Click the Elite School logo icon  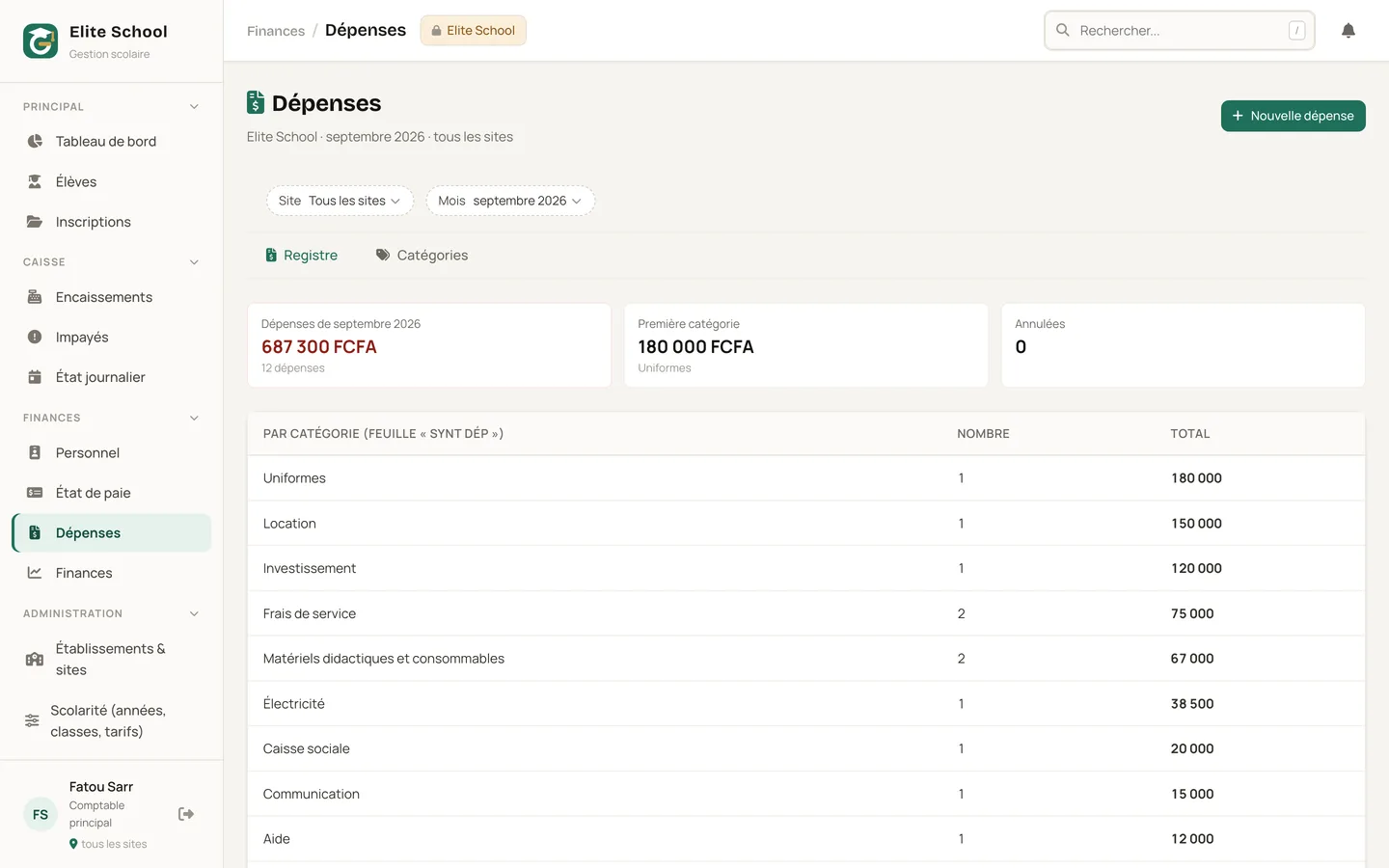[x=41, y=41]
